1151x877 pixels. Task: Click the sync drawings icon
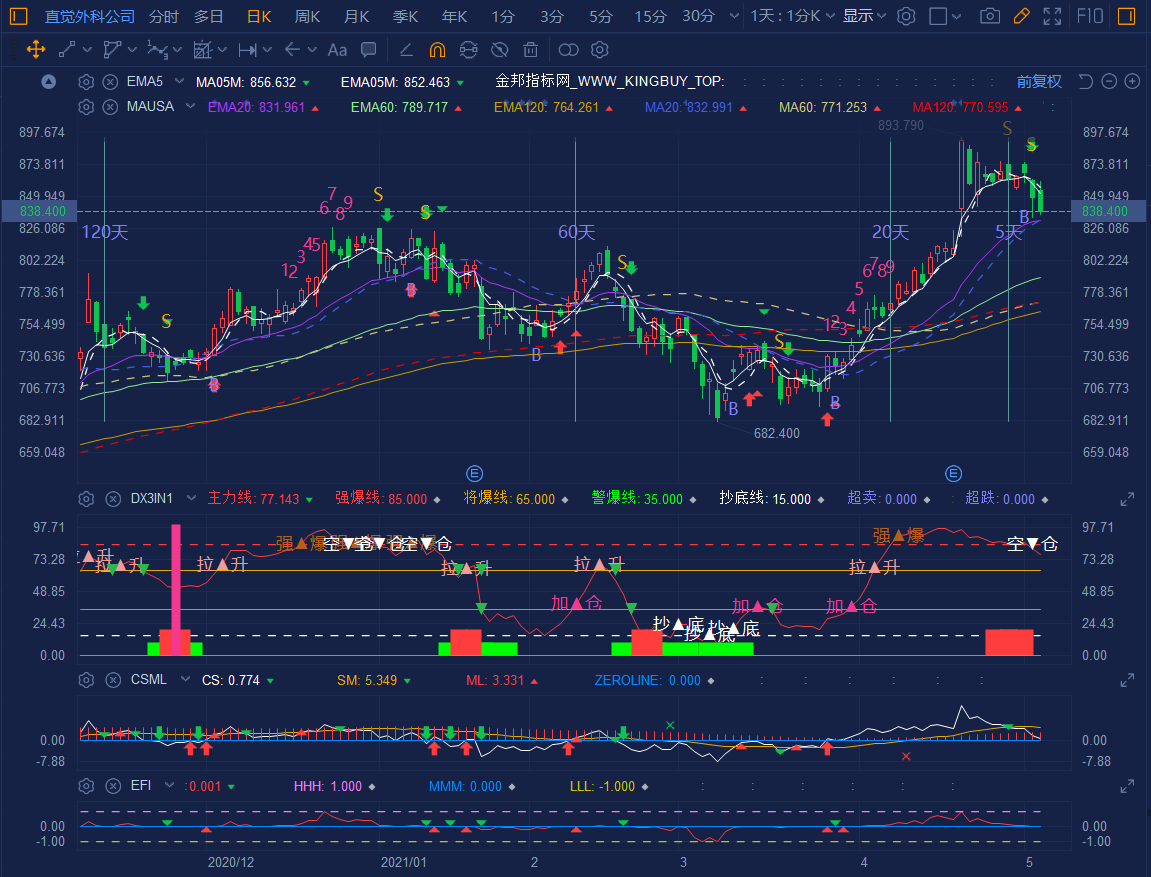point(468,50)
